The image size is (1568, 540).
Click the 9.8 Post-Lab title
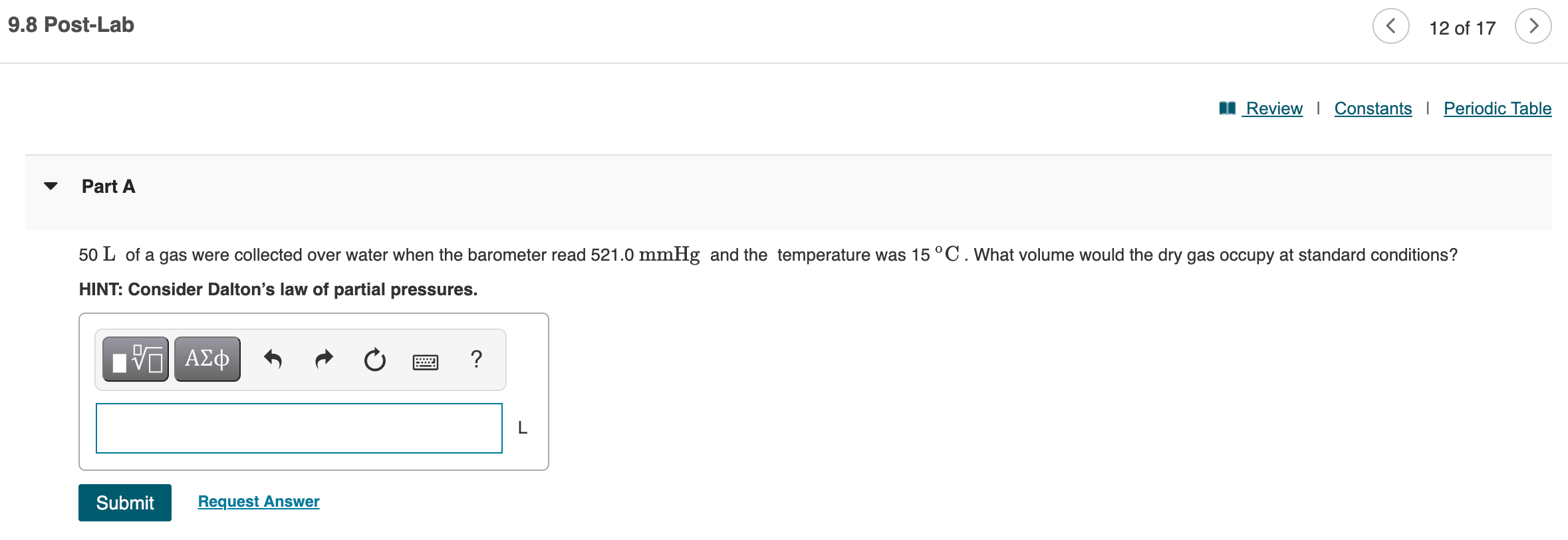[70, 25]
